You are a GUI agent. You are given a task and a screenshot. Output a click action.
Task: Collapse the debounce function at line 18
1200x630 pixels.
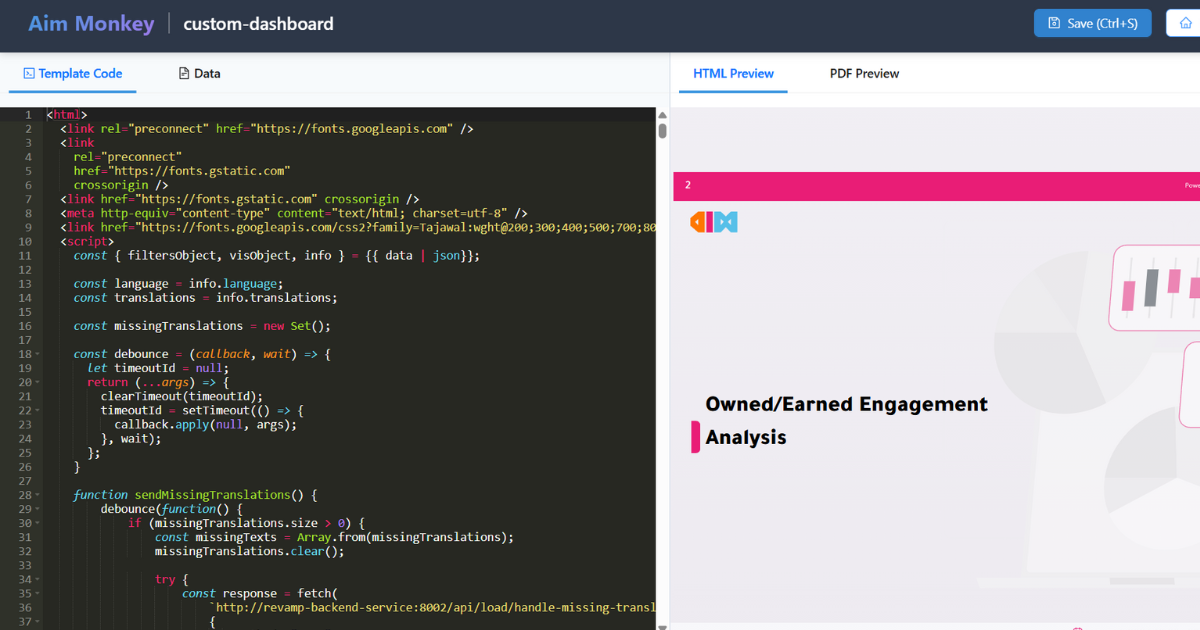tap(38, 354)
